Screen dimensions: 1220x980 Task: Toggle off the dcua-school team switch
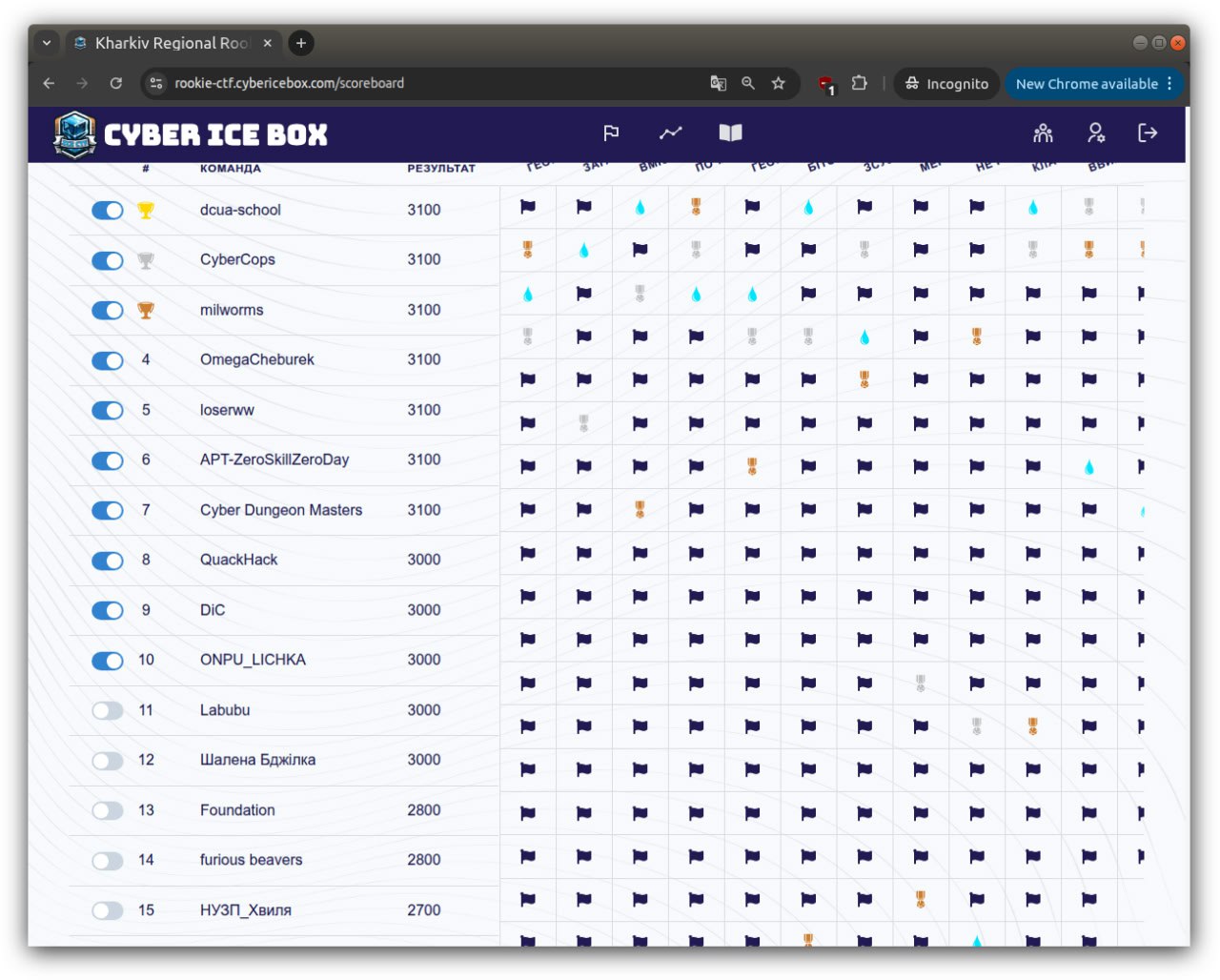(108, 211)
